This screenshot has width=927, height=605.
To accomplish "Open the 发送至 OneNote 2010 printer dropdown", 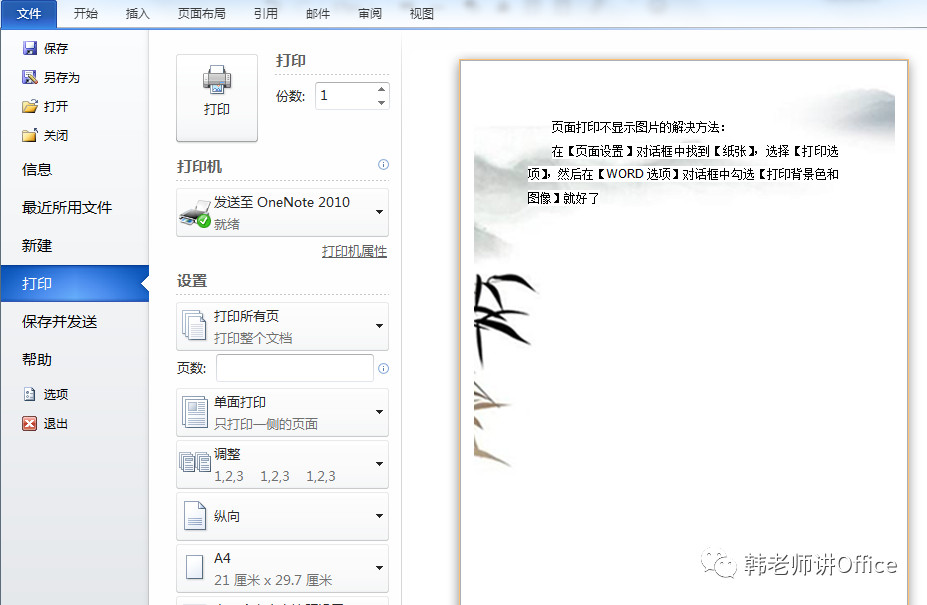I will pyautogui.click(x=378, y=212).
